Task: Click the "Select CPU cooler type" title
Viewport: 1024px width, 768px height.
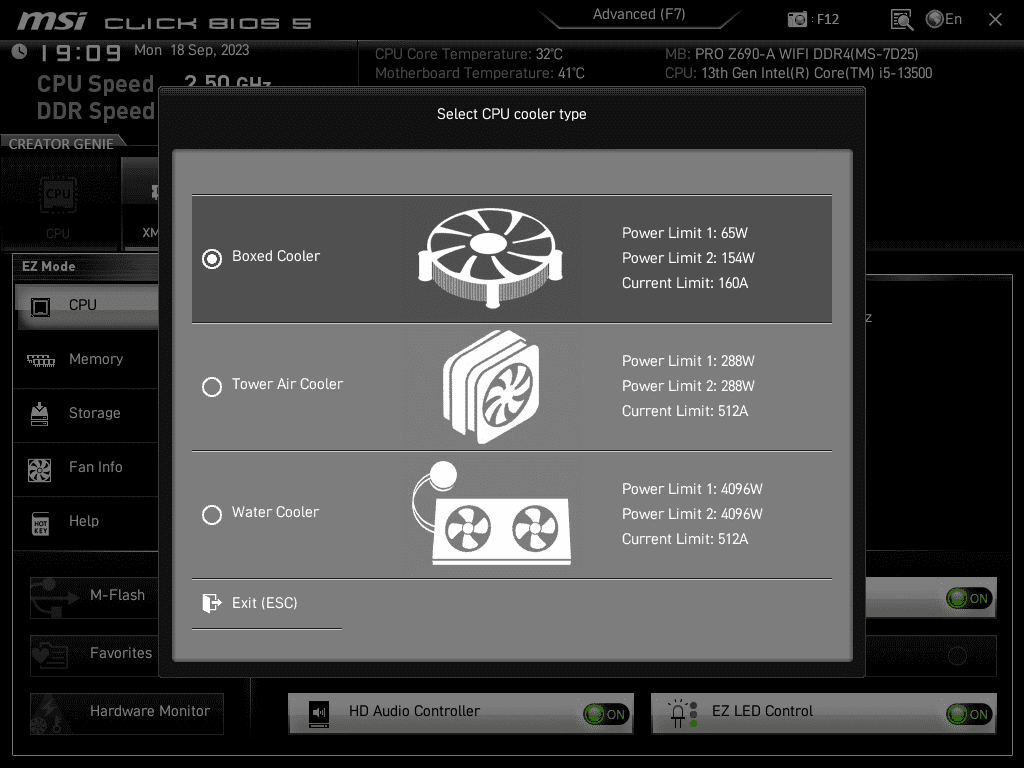Action: pyautogui.click(x=511, y=114)
